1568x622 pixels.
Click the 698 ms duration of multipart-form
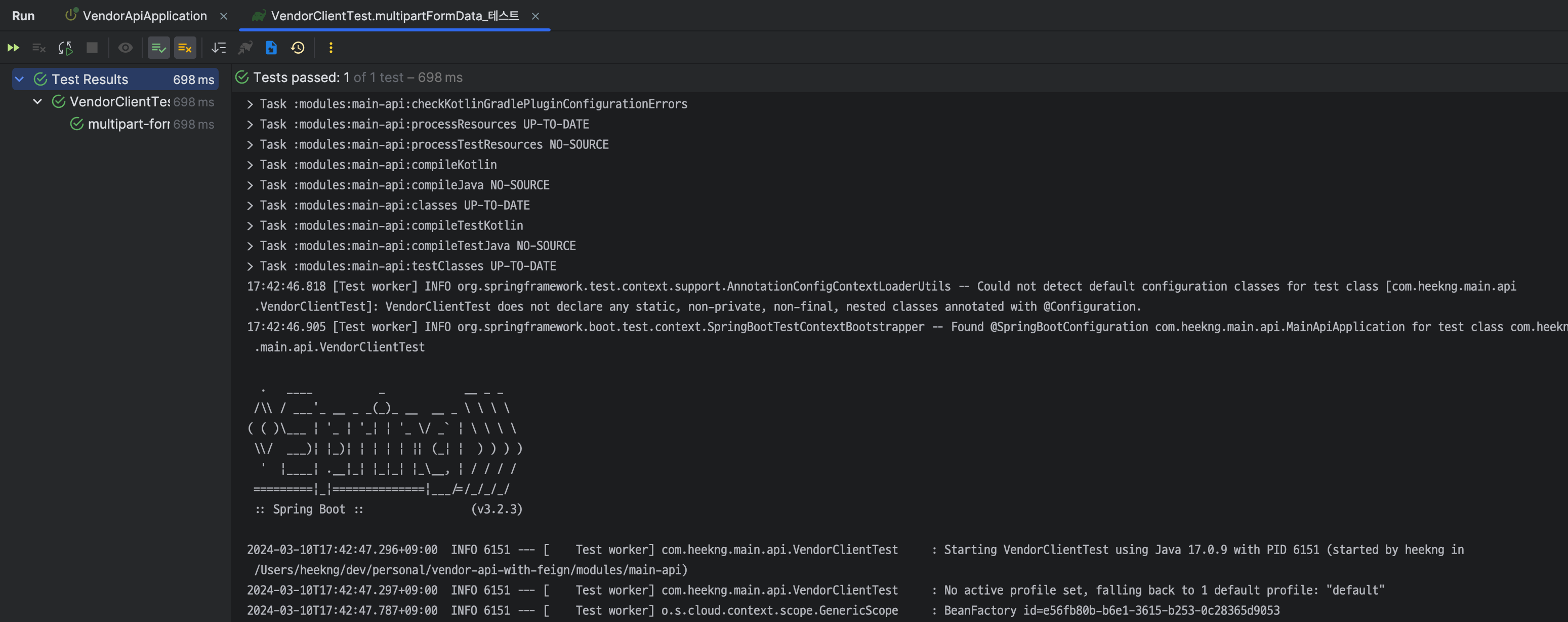click(193, 125)
